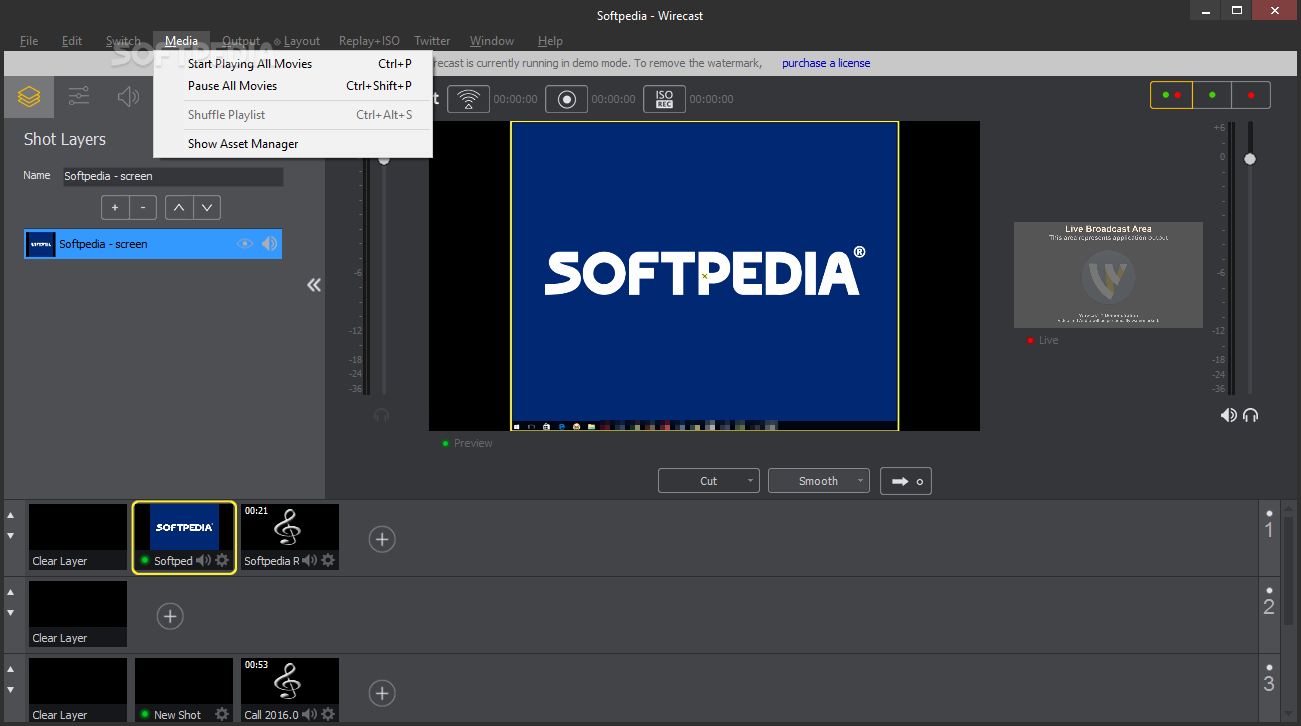Open the Smooth transition dropdown
The image size is (1301, 726).
819,481
